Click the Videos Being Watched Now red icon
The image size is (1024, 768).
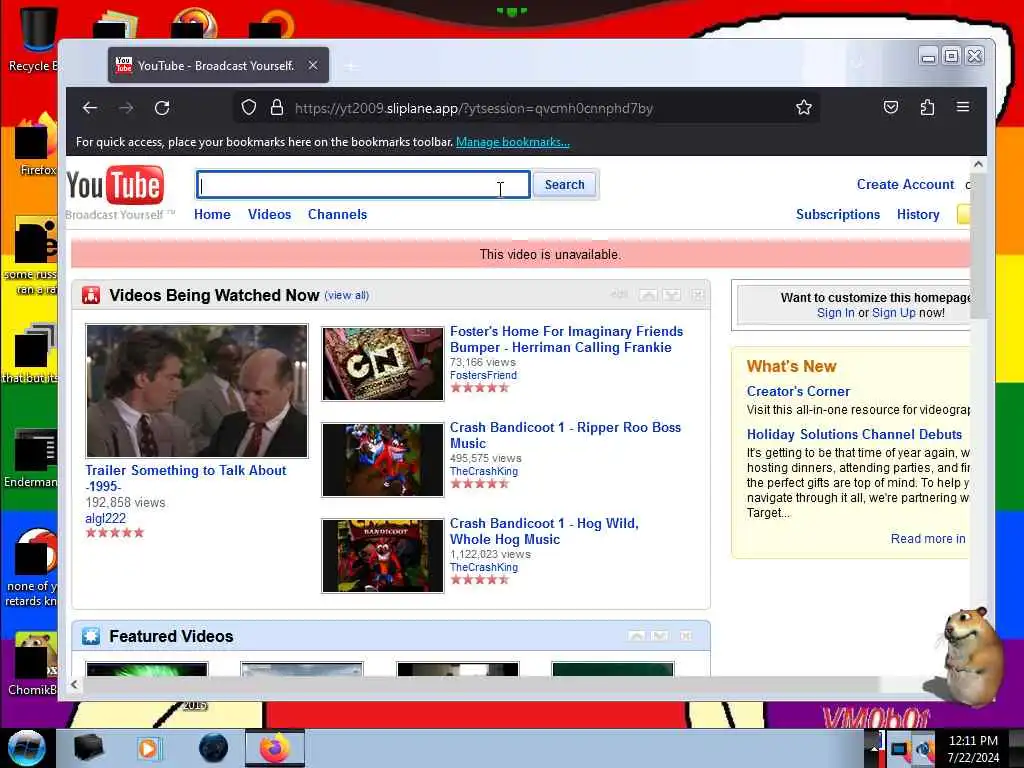tap(91, 295)
